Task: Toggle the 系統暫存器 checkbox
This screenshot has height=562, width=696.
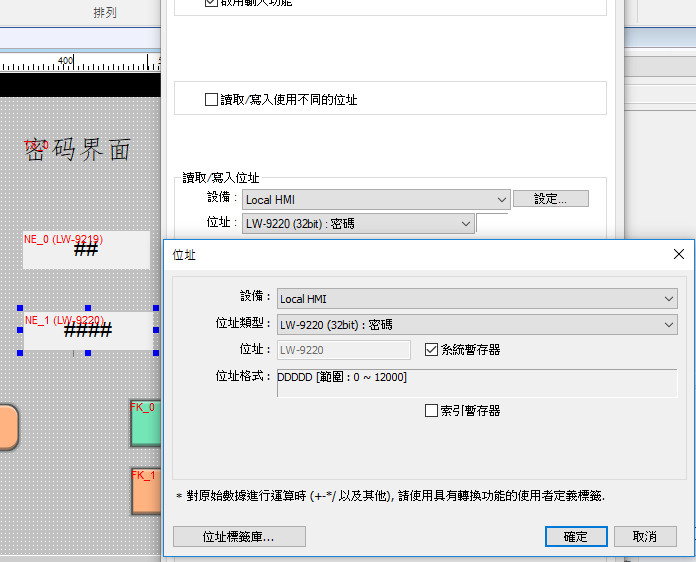Action: point(432,350)
